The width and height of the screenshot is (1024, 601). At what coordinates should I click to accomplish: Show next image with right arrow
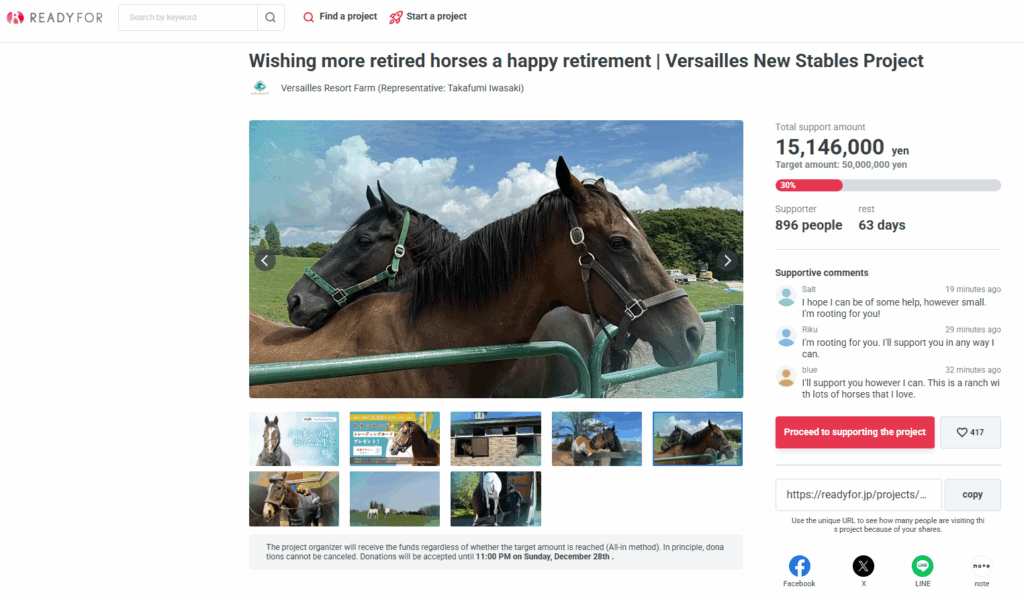point(728,260)
